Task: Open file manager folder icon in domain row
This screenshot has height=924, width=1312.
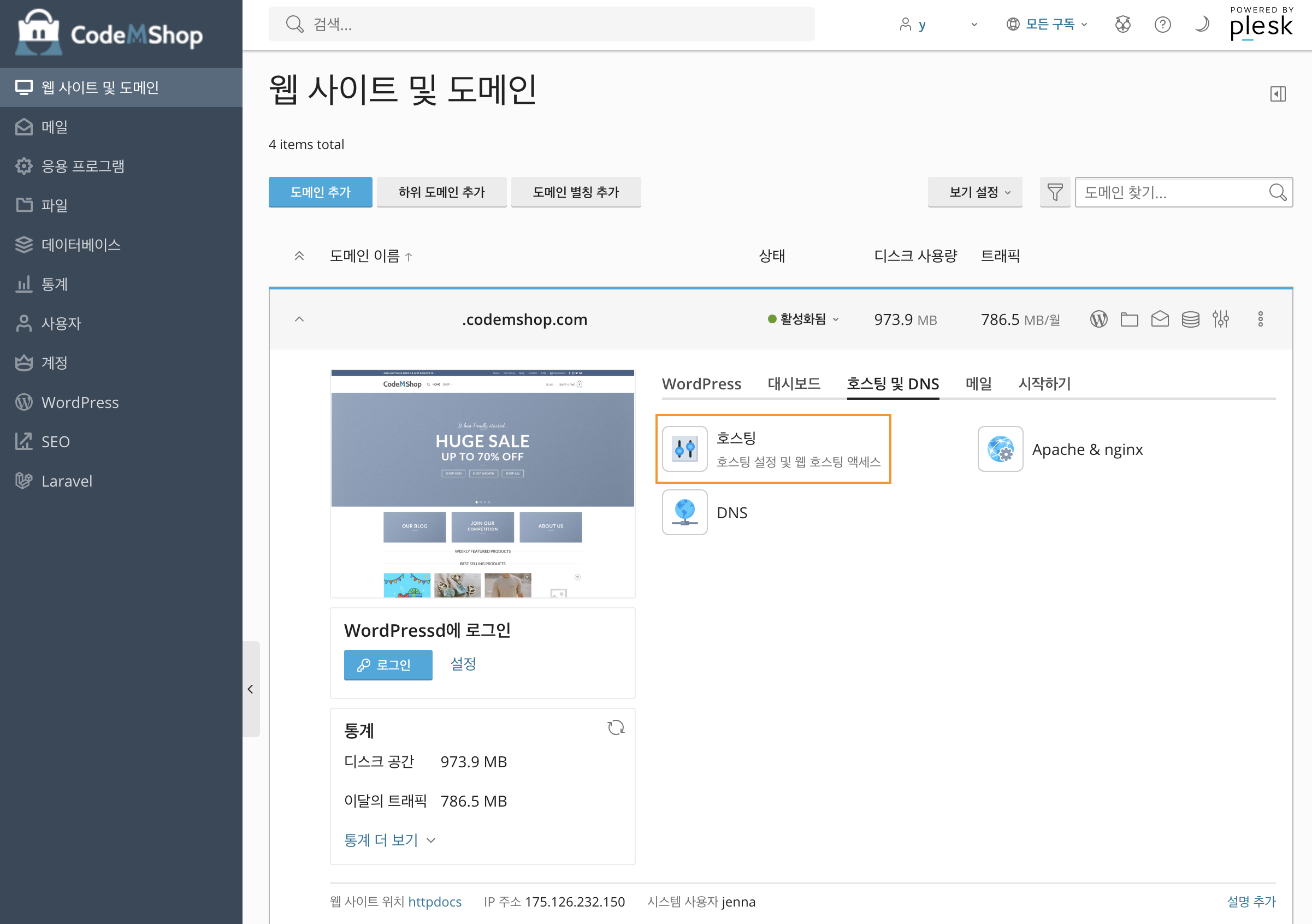Action: tap(1129, 319)
